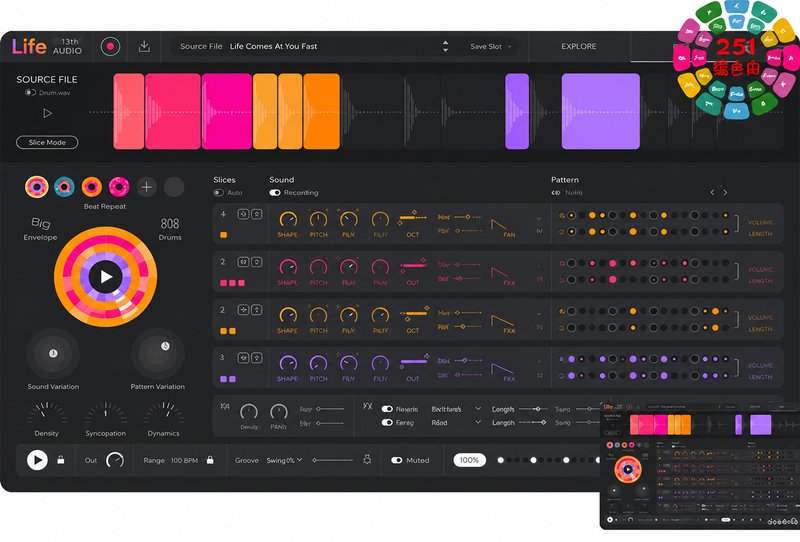
Task: Click the Dynamics dial
Action: (x=164, y=413)
